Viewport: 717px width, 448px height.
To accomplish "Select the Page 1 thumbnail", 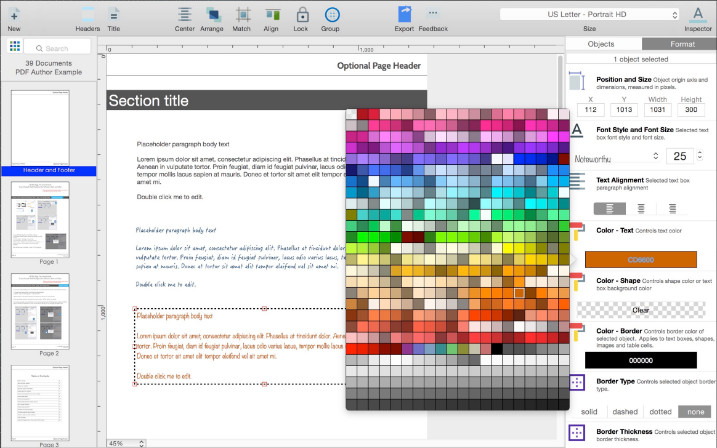I will click(40, 219).
